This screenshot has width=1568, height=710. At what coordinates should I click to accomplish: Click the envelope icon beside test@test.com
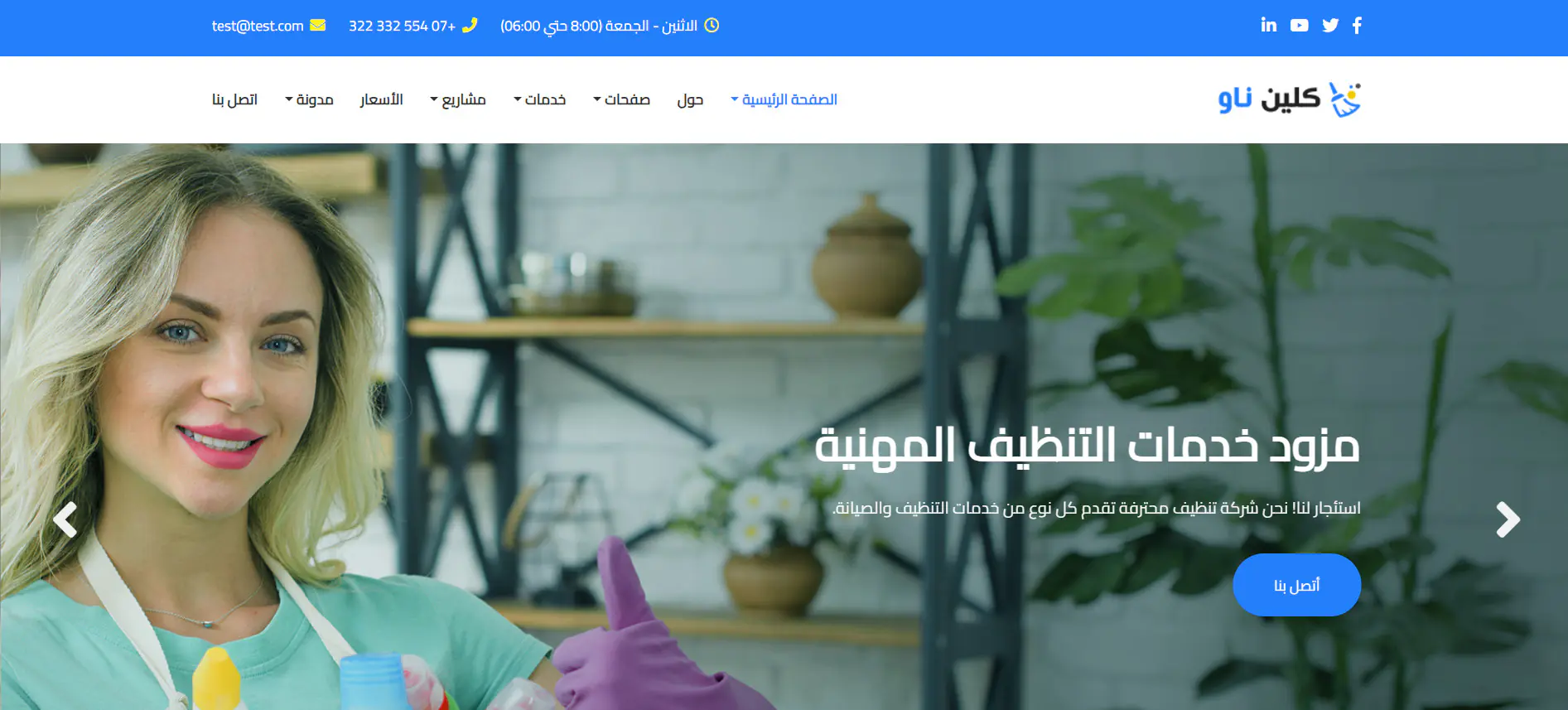click(318, 26)
